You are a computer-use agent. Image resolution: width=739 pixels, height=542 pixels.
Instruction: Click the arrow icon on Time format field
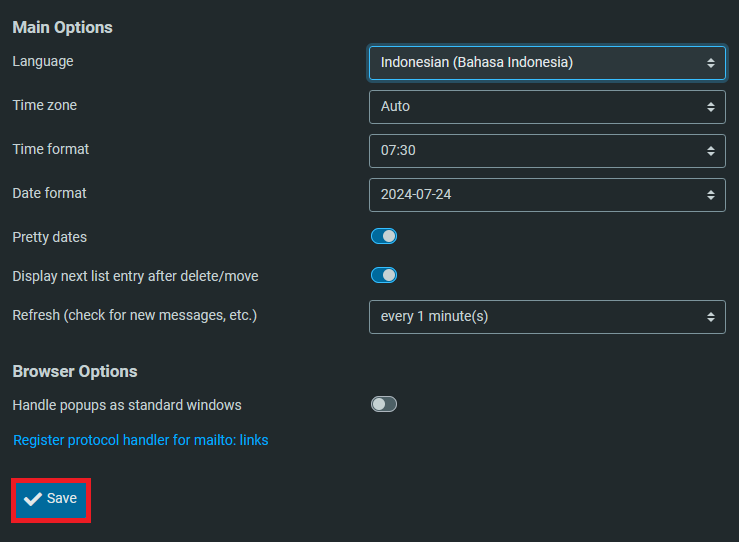tap(710, 150)
